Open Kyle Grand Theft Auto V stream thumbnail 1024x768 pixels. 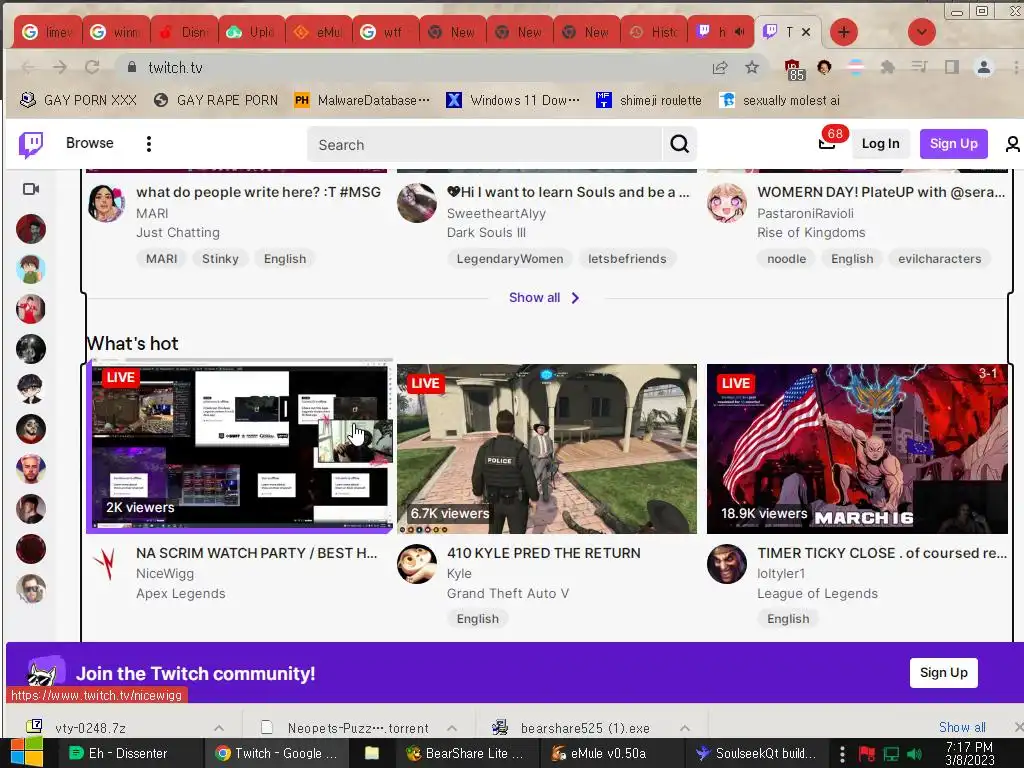pos(547,449)
